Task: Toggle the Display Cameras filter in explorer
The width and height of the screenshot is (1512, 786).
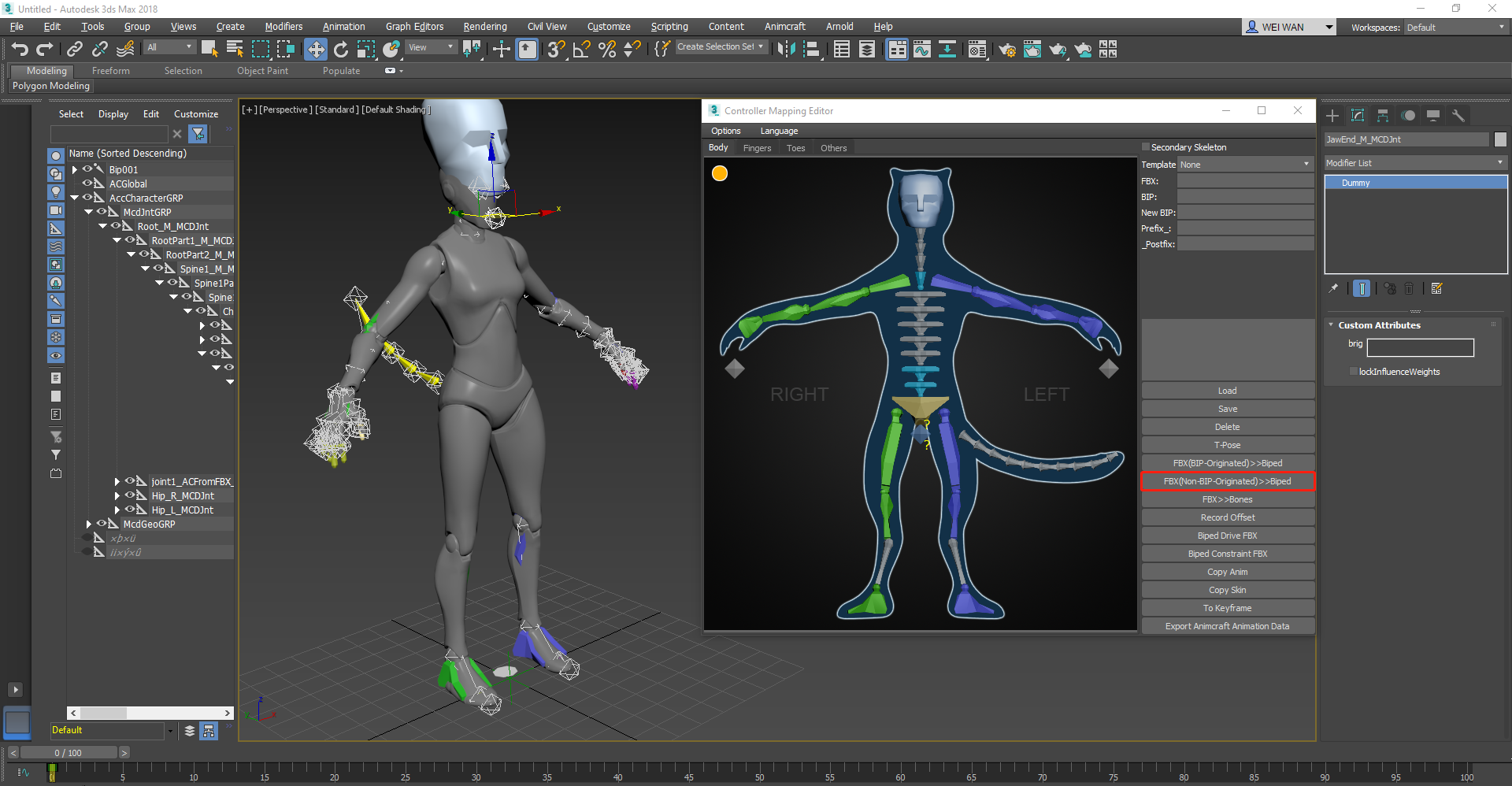Action: click(55, 210)
